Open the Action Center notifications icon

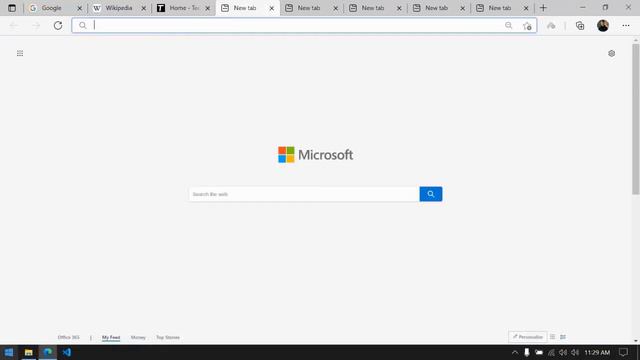[623, 352]
